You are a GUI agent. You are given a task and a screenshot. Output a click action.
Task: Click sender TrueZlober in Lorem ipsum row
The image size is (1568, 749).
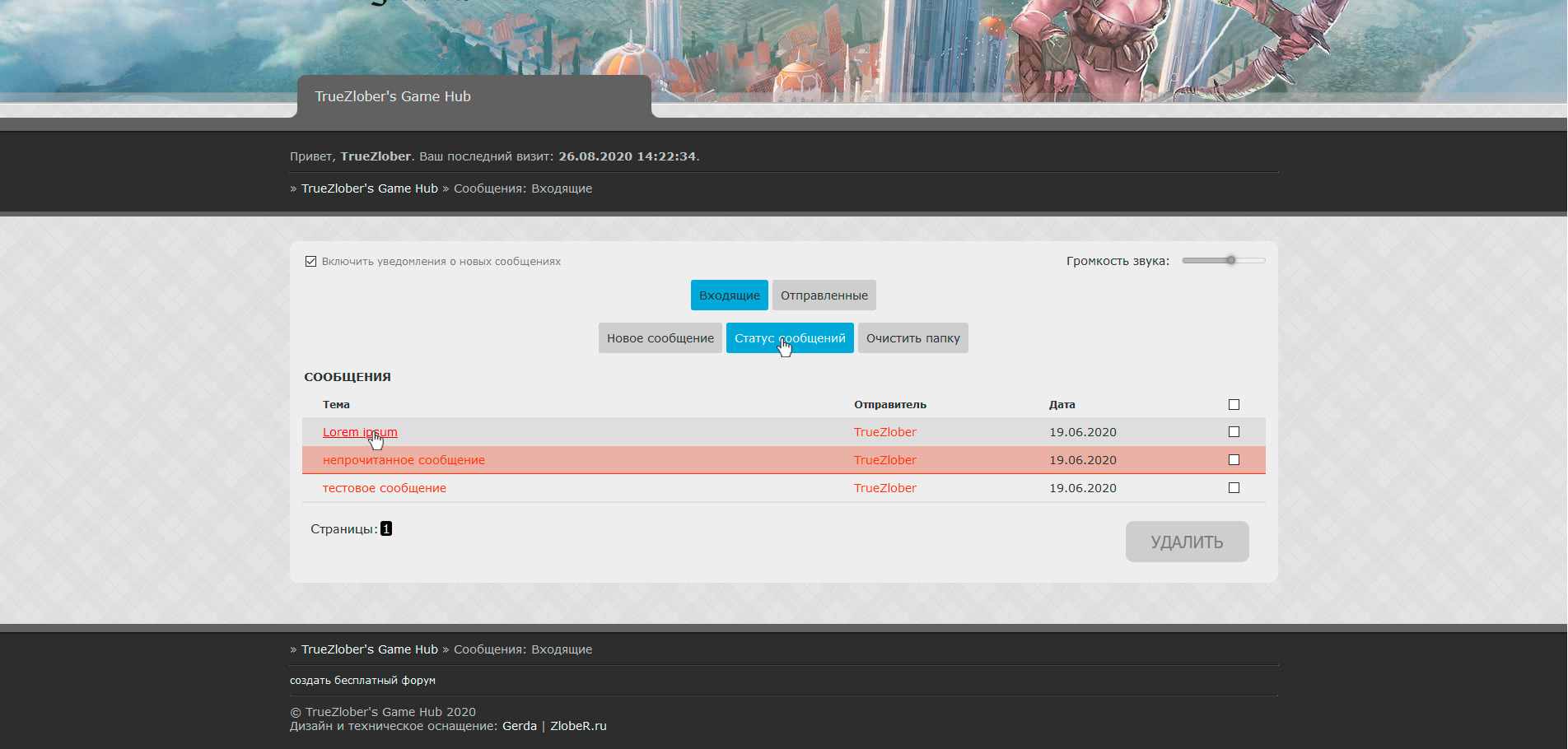coord(884,432)
